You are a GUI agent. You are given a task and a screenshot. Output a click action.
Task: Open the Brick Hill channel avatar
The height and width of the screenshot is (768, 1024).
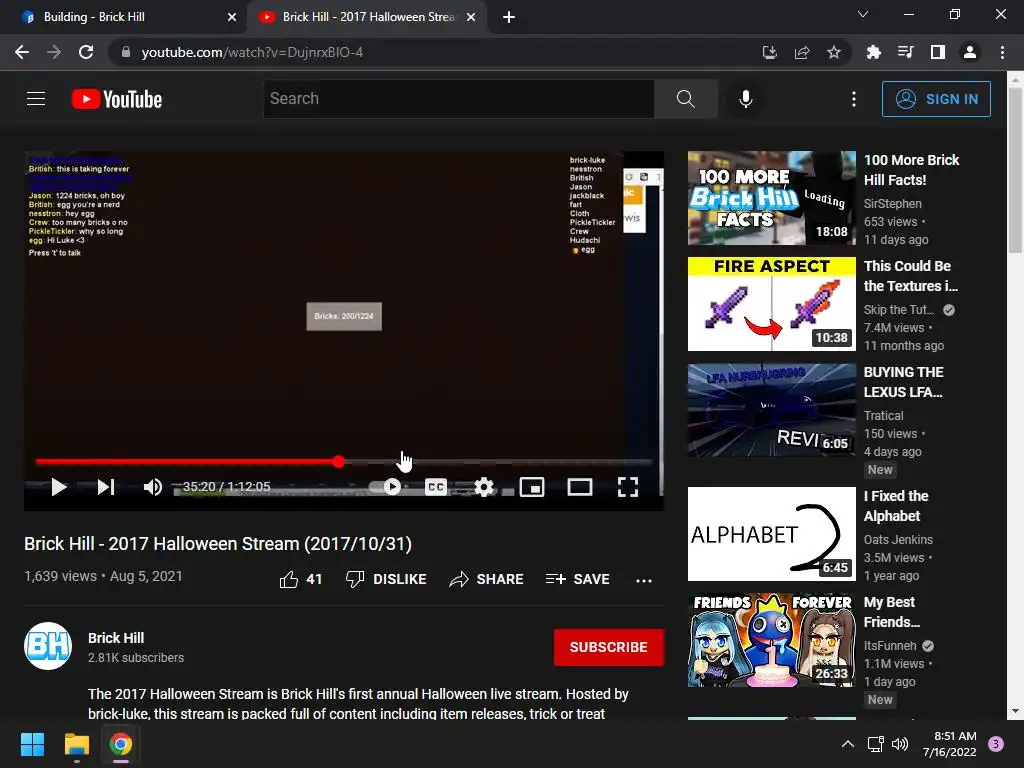point(48,646)
